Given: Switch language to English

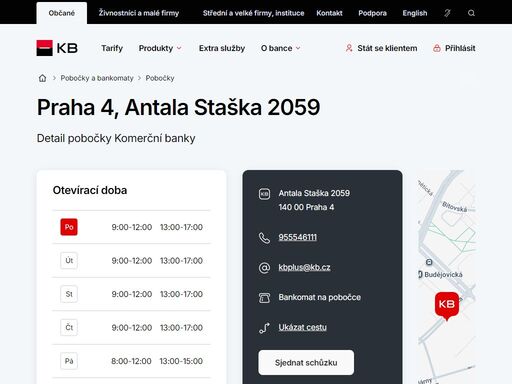Looking at the screenshot, I should pyautogui.click(x=415, y=13).
